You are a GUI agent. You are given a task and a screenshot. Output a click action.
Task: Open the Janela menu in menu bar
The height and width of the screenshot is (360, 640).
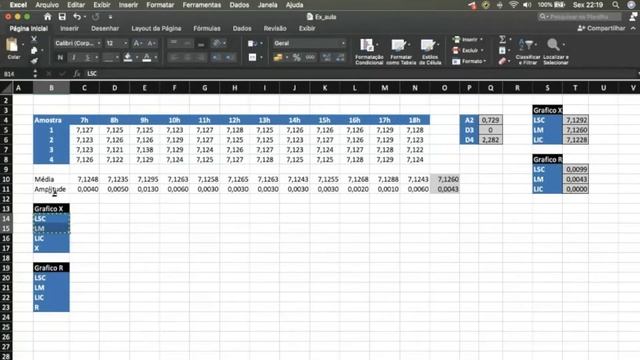point(268,5)
